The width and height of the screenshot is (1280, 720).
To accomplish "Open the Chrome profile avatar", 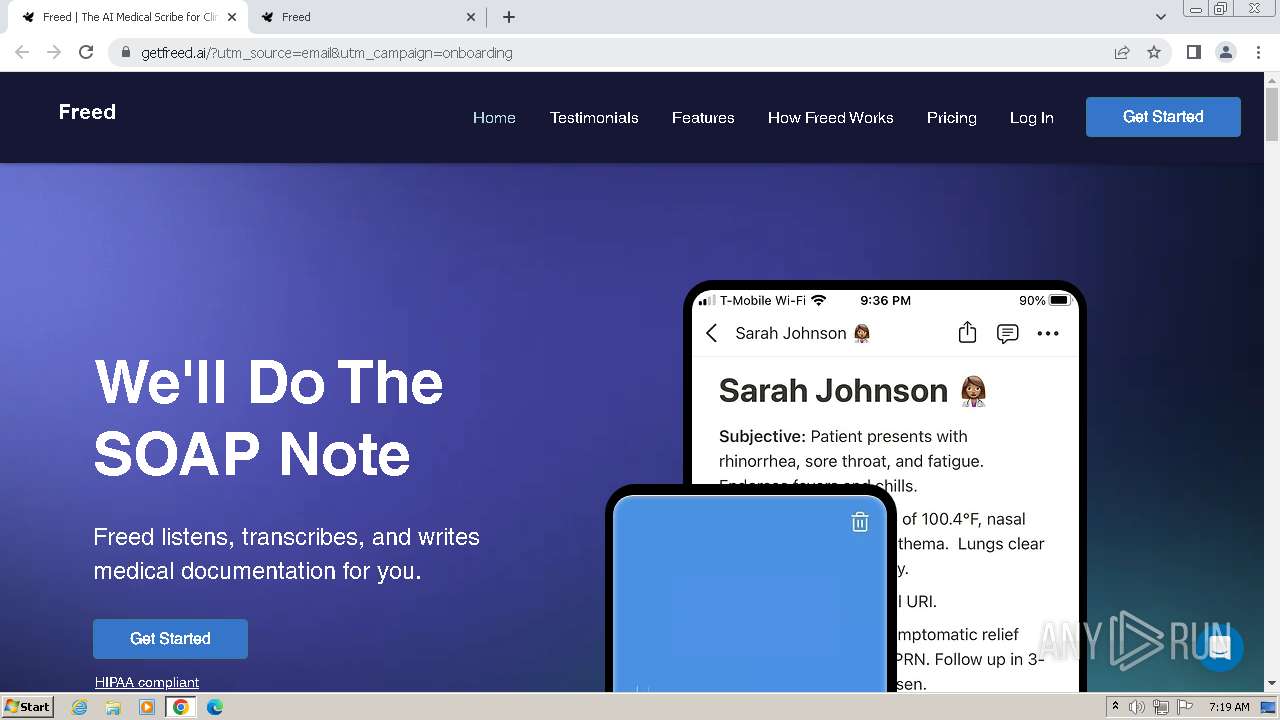I will [x=1225, y=53].
